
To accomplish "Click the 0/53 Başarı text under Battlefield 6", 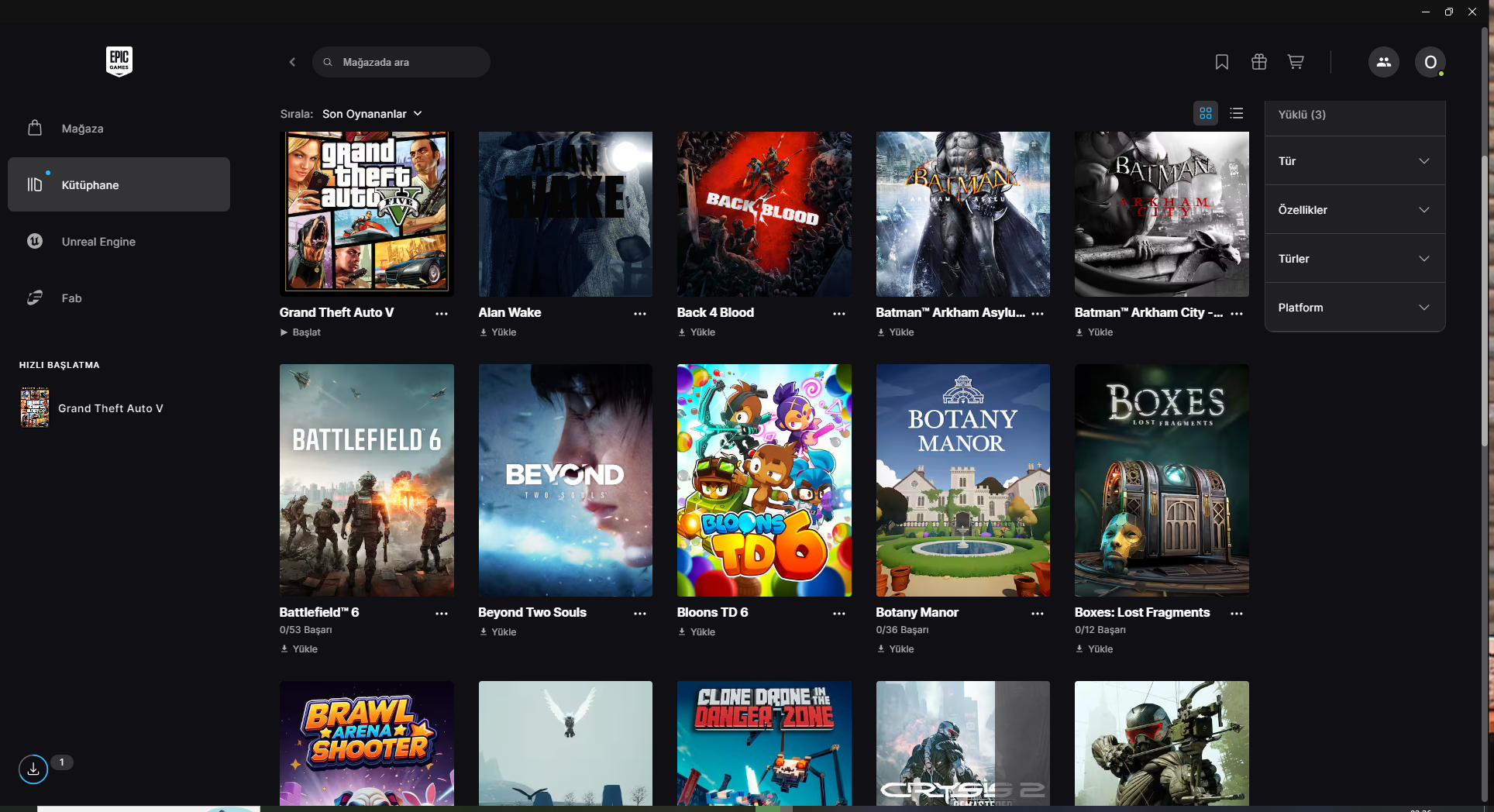I will point(306,630).
